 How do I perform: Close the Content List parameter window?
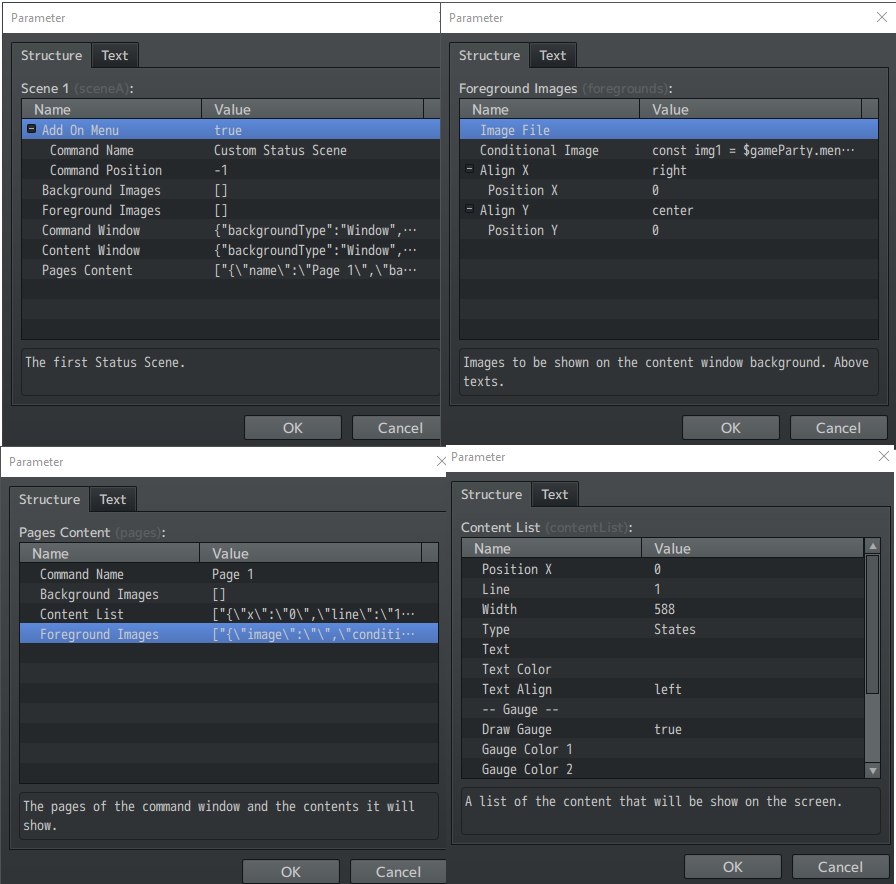tap(884, 455)
